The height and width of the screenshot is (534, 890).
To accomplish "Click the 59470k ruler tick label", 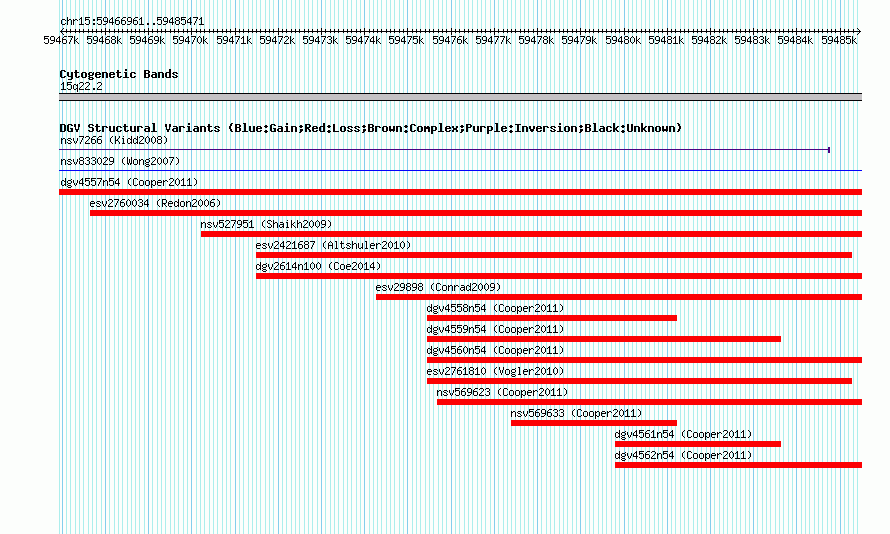I will pos(190,40).
